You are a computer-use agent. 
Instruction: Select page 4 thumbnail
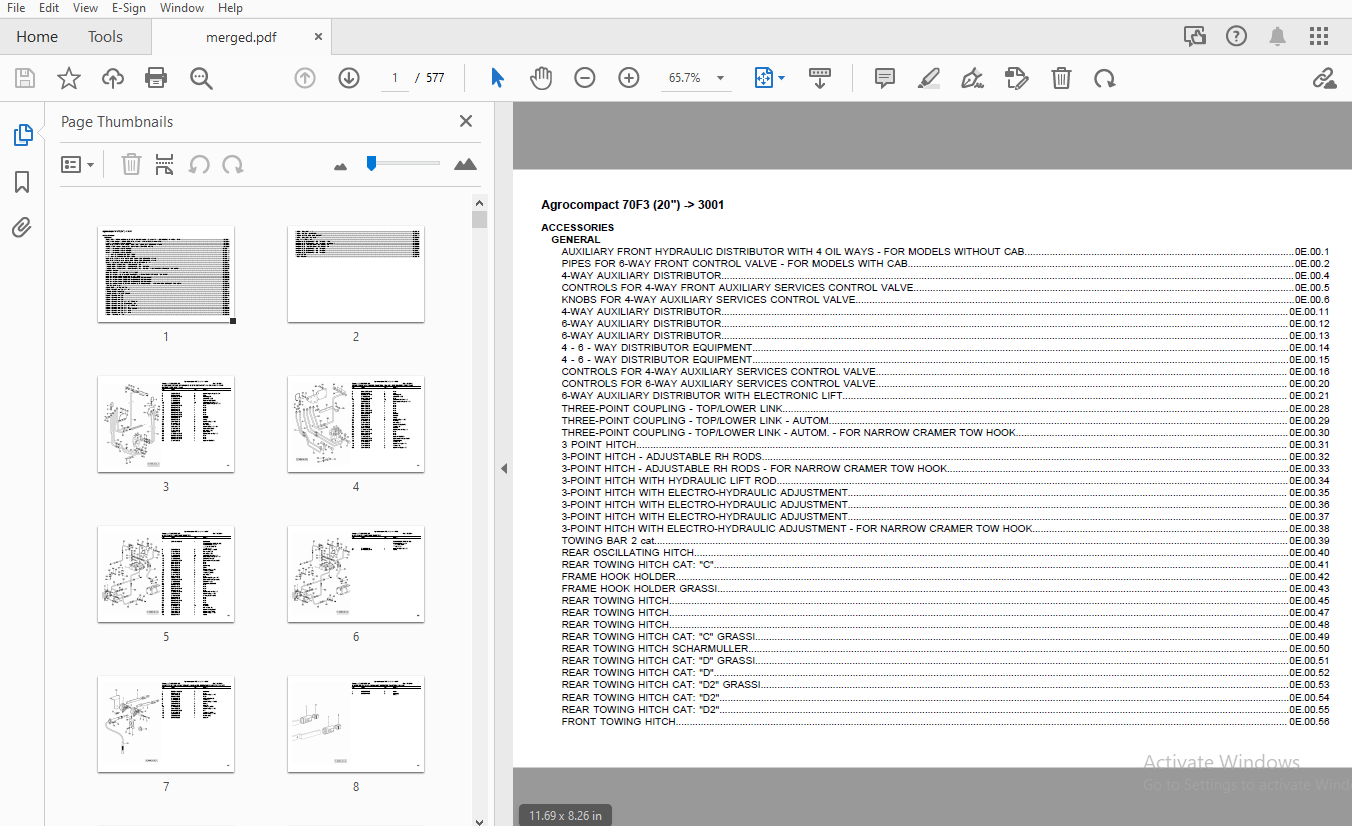click(x=355, y=424)
